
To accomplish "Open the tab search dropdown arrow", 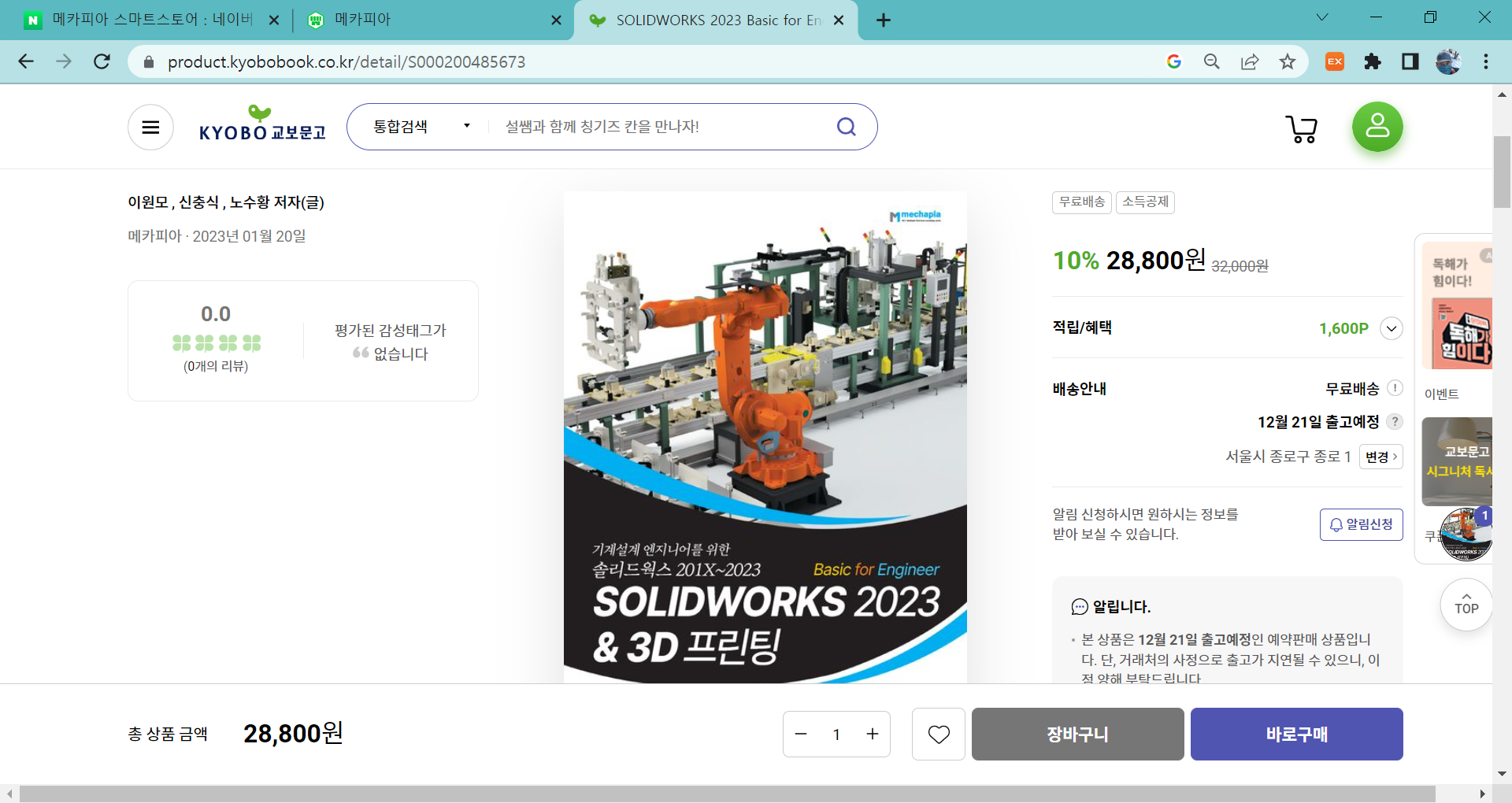I will (x=1322, y=17).
